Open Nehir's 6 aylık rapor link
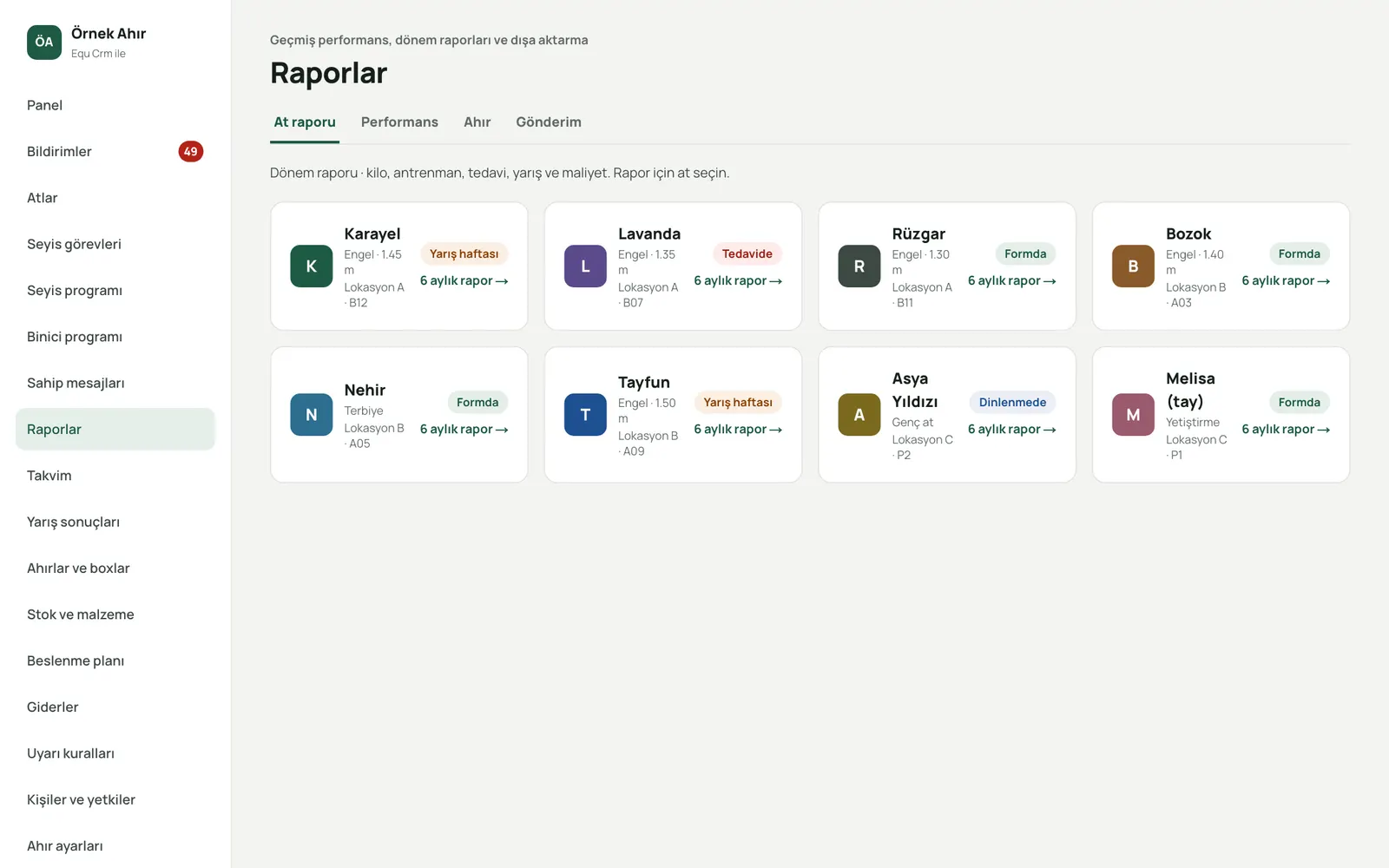This screenshot has width=1389, height=868. 464,429
